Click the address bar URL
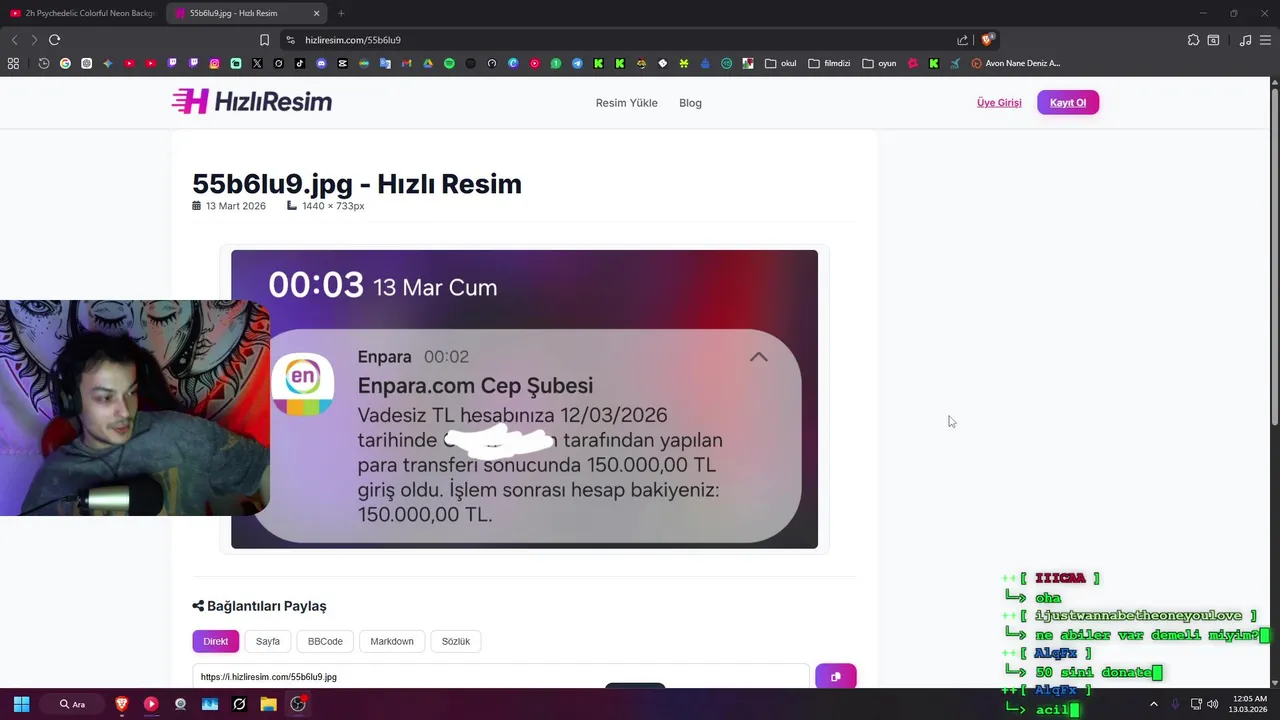Image resolution: width=1280 pixels, height=720 pixels. click(353, 40)
